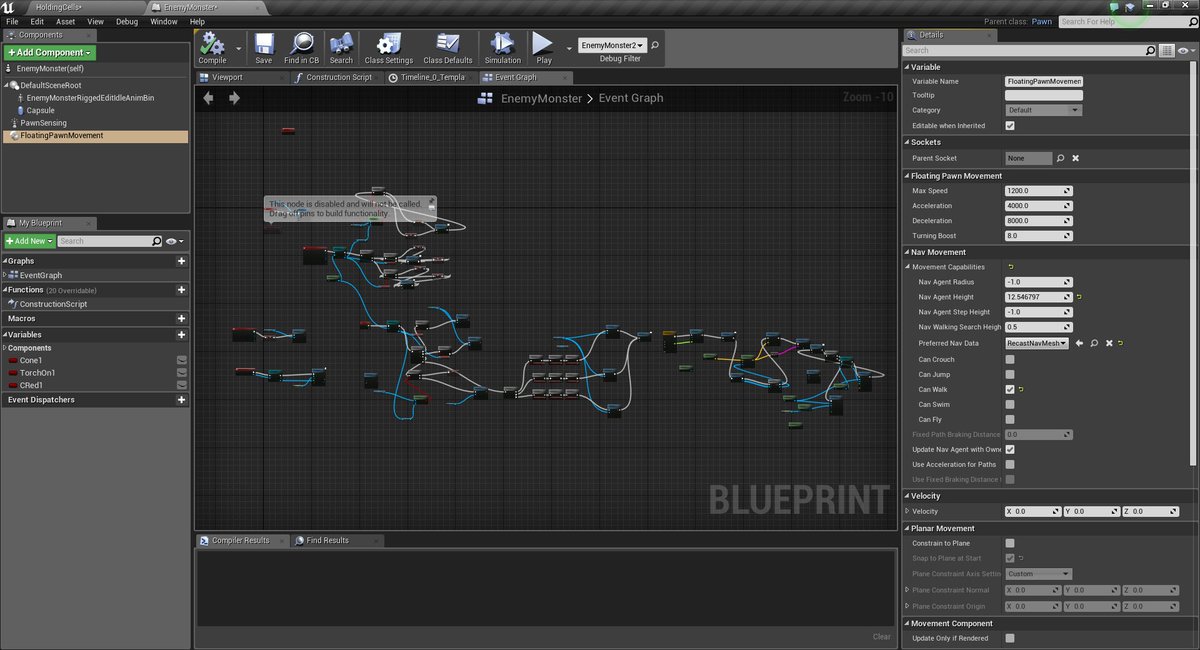Image resolution: width=1200 pixels, height=650 pixels.
Task: Save the Blueprint asset
Action: (x=263, y=47)
